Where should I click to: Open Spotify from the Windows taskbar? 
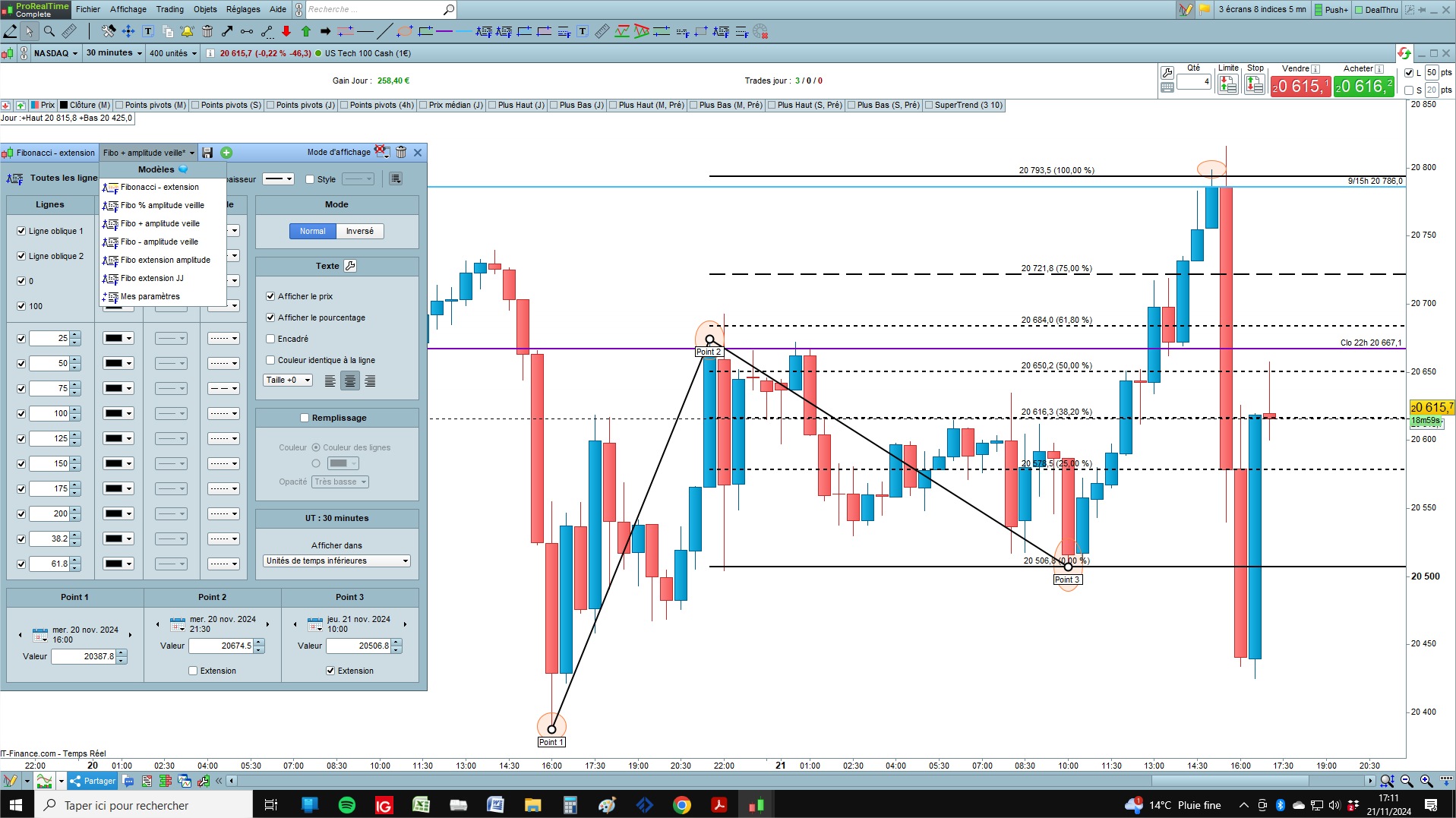[x=346, y=805]
